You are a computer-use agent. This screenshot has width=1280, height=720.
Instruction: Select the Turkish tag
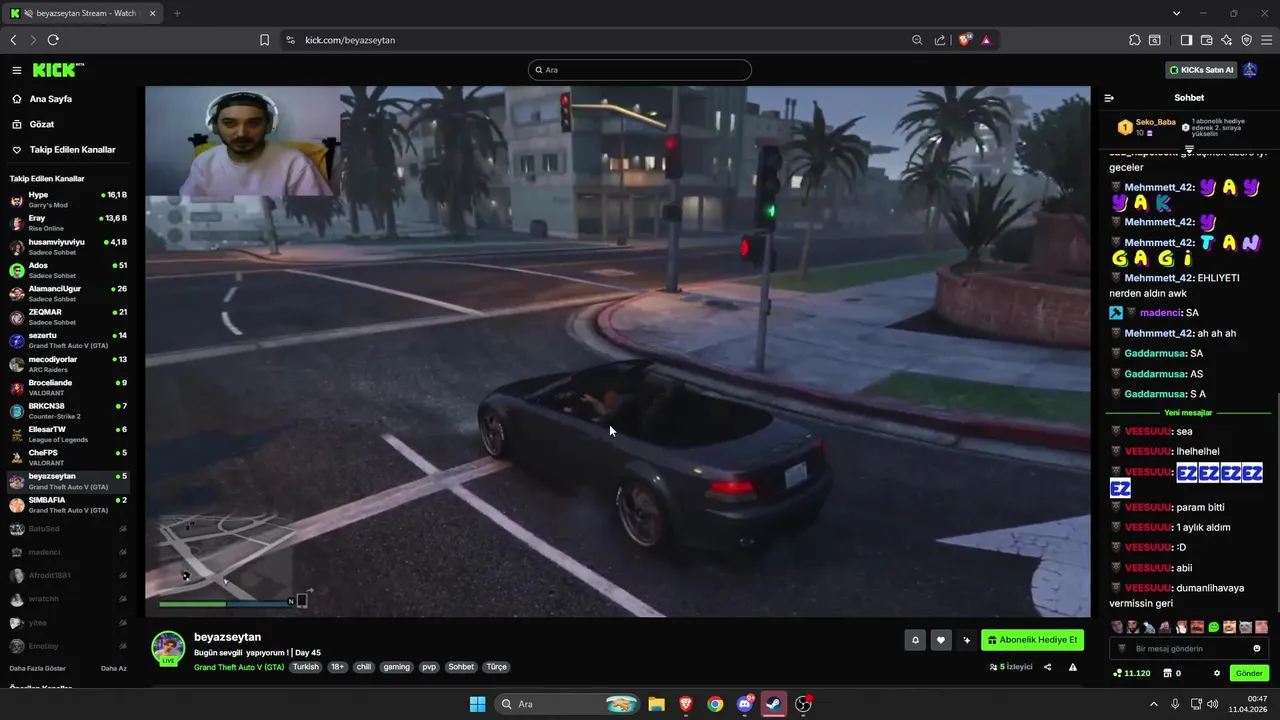click(x=305, y=667)
